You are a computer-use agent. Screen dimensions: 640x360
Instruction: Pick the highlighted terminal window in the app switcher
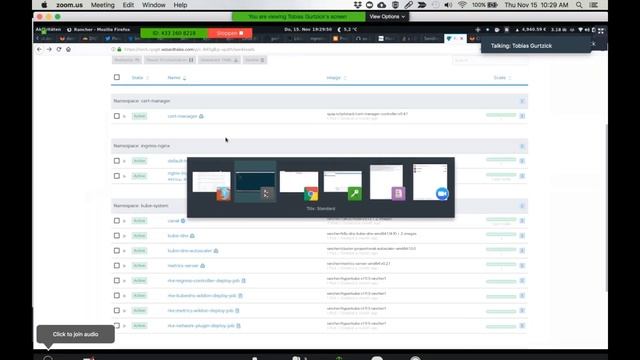[256, 182]
